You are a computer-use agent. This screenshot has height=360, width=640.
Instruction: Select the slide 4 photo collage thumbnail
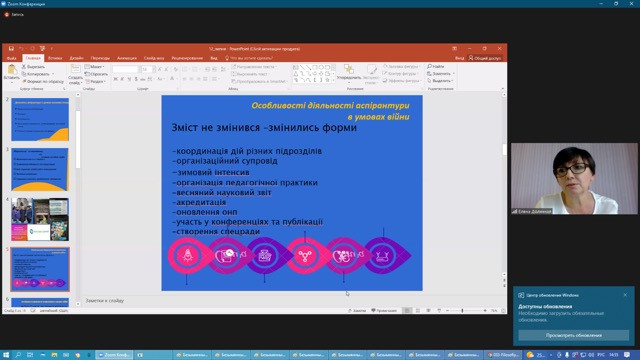coord(40,219)
